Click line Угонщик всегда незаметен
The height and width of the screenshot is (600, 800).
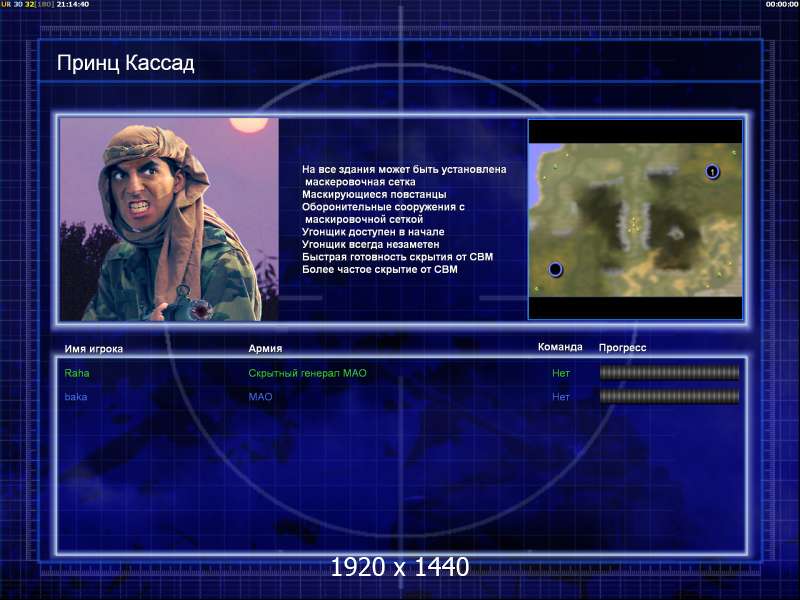point(370,244)
